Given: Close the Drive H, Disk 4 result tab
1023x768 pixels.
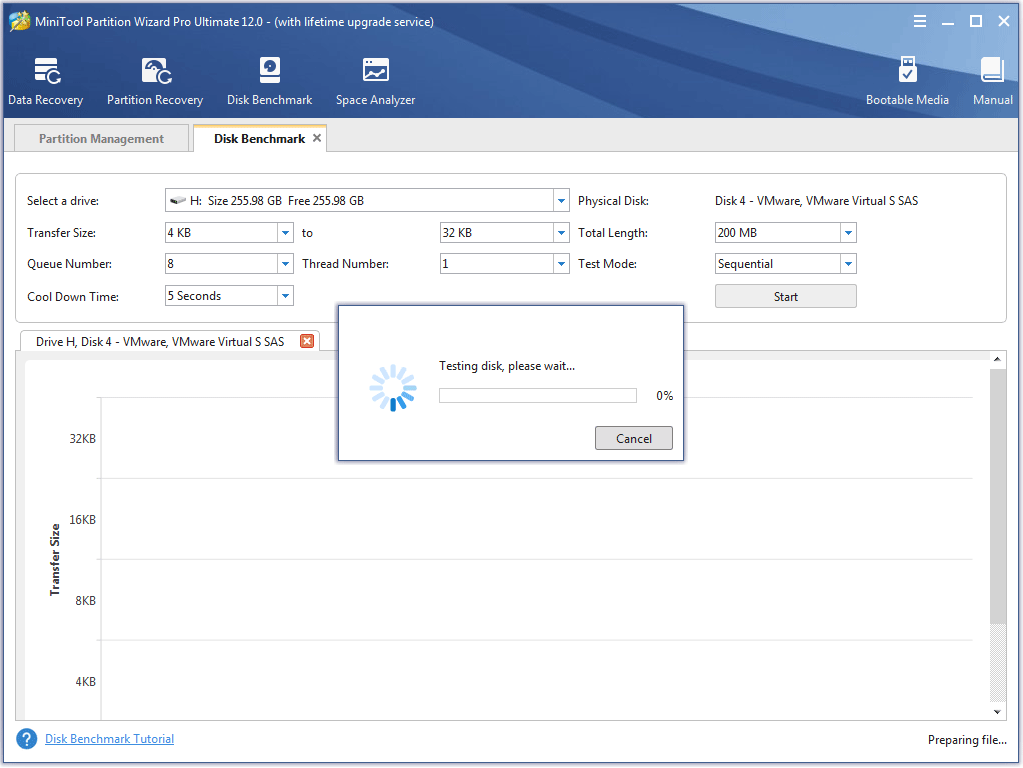Looking at the screenshot, I should [x=307, y=341].
